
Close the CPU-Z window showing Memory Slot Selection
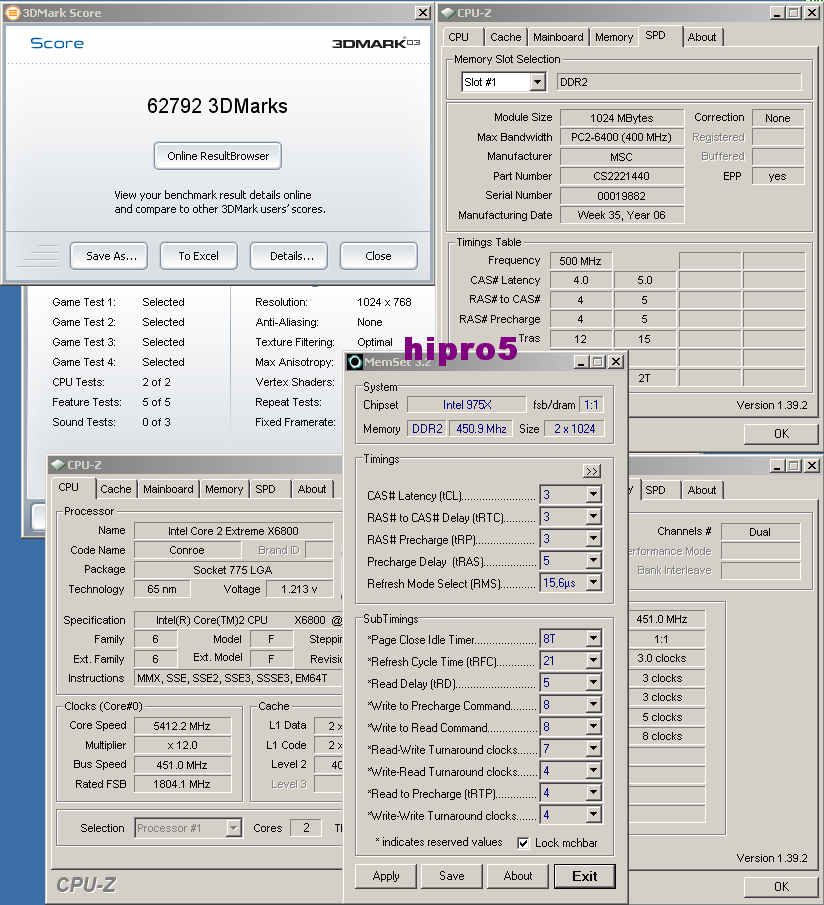click(812, 13)
